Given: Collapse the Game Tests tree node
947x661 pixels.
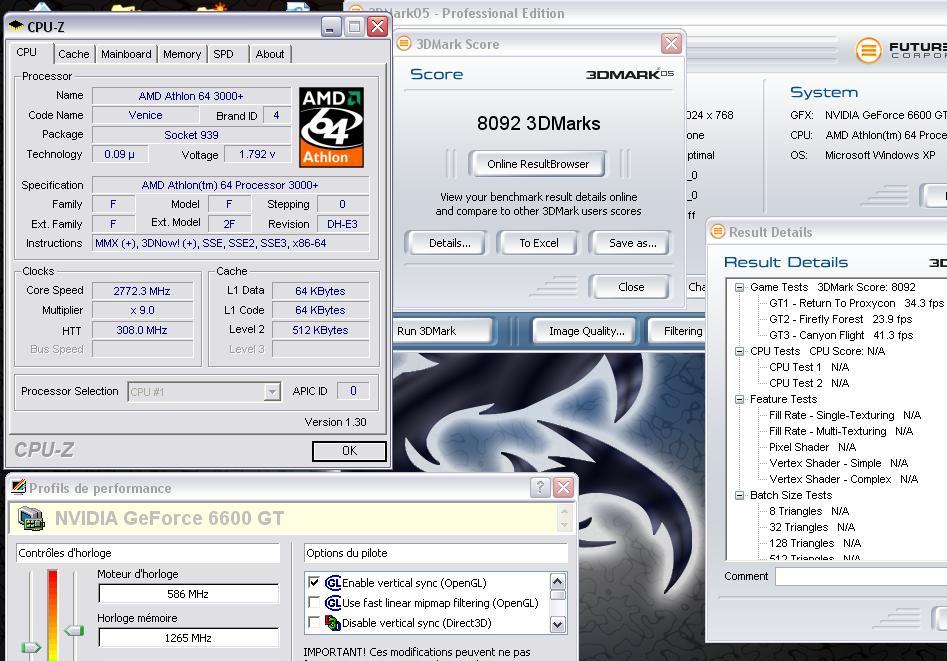Looking at the screenshot, I should click(739, 288).
